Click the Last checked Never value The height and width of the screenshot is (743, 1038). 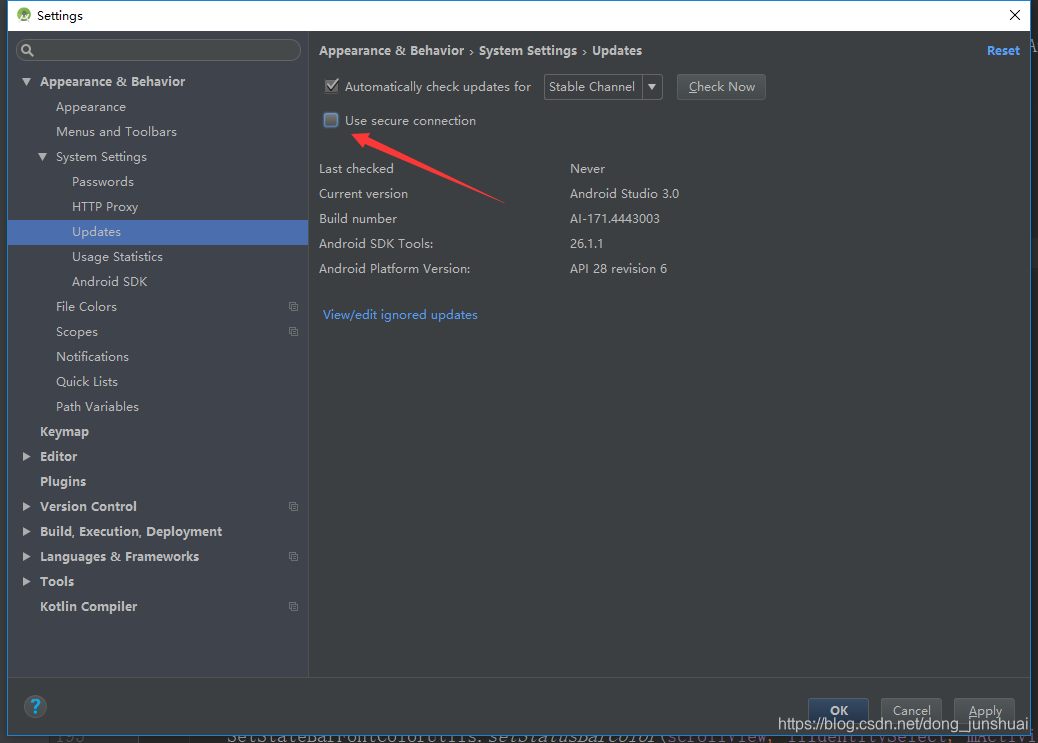(x=587, y=169)
